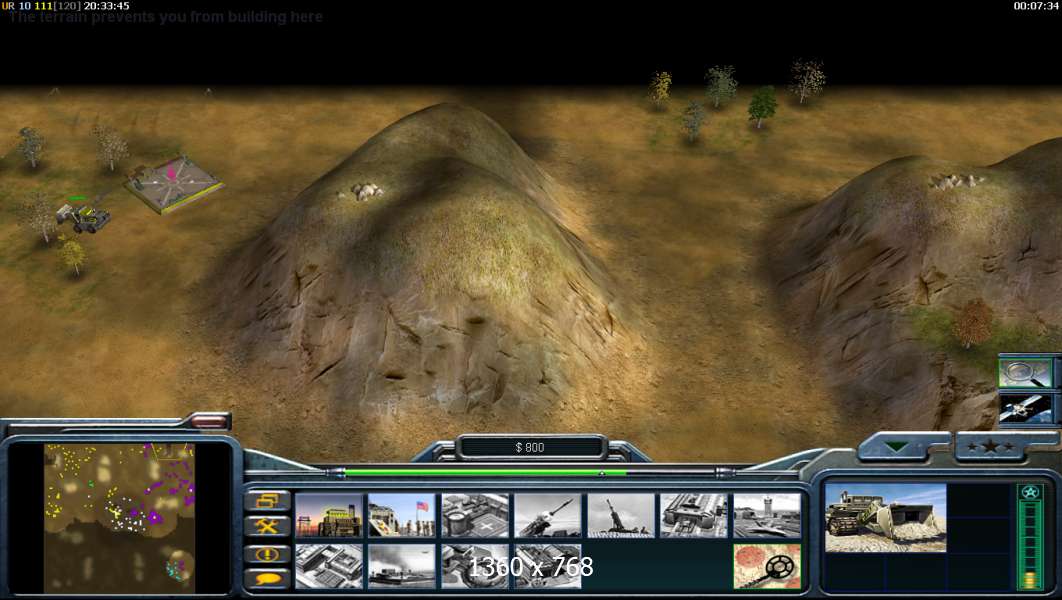Select the War Factory build icon
Viewport: 1062px width, 600px height.
[694, 516]
